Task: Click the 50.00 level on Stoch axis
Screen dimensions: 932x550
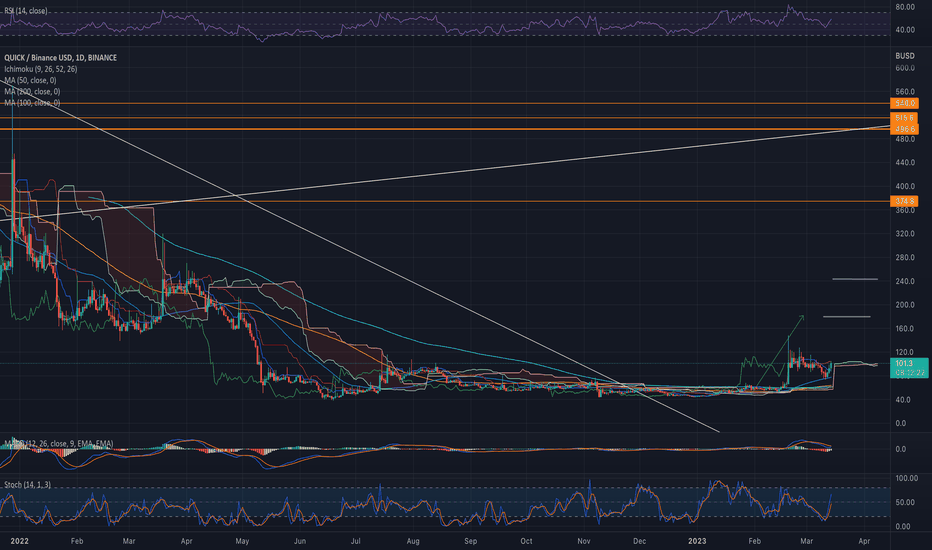Action: point(905,502)
